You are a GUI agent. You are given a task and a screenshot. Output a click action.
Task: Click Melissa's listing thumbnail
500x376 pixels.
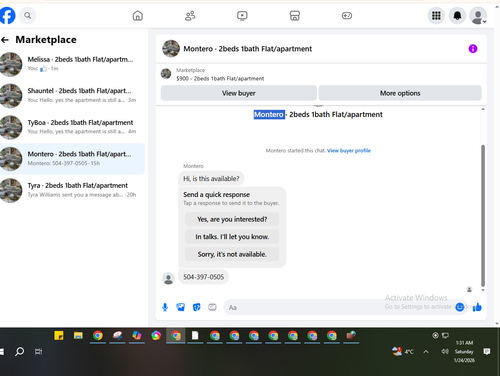[x=10, y=64]
